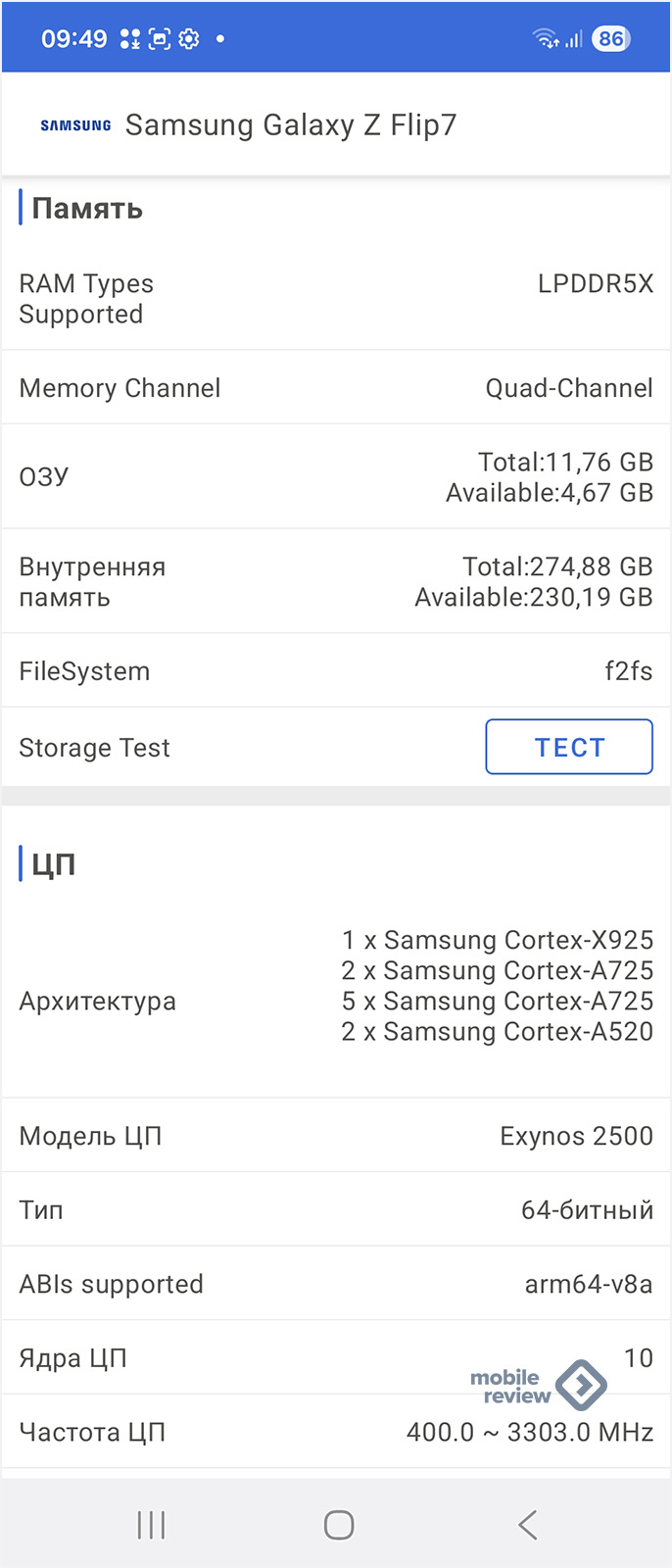Tap the settings gear status icon
Image resolution: width=672 pixels, height=1568 pixels.
click(189, 39)
